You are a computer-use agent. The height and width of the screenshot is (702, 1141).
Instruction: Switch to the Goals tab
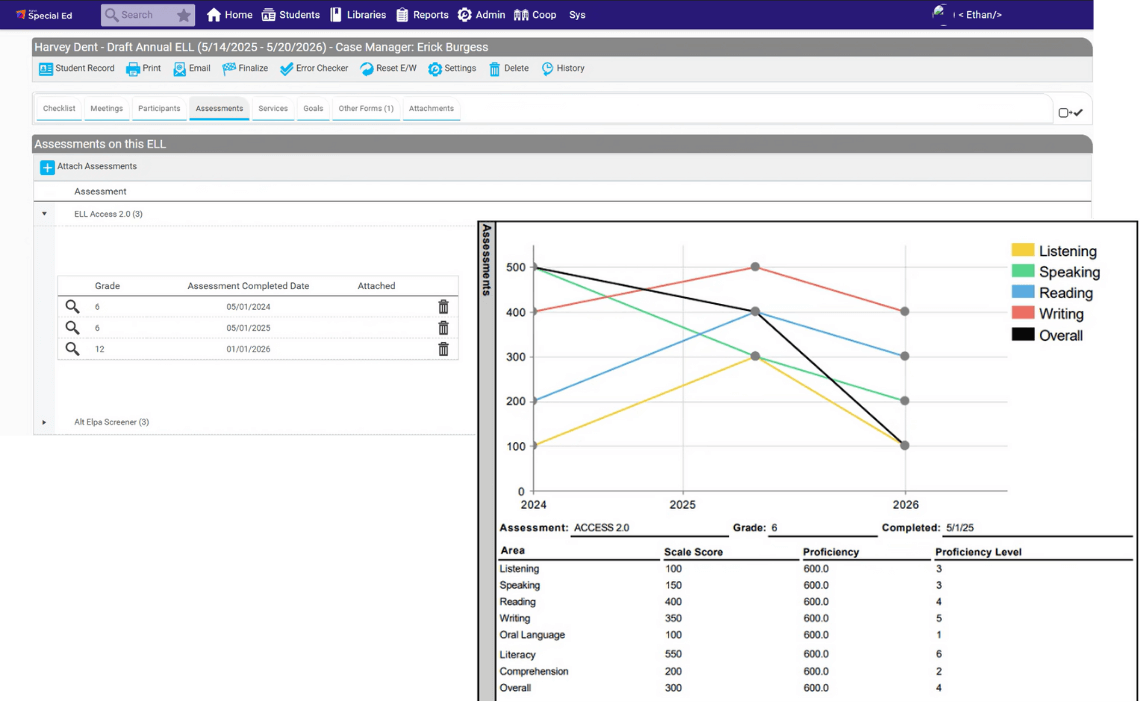[313, 108]
